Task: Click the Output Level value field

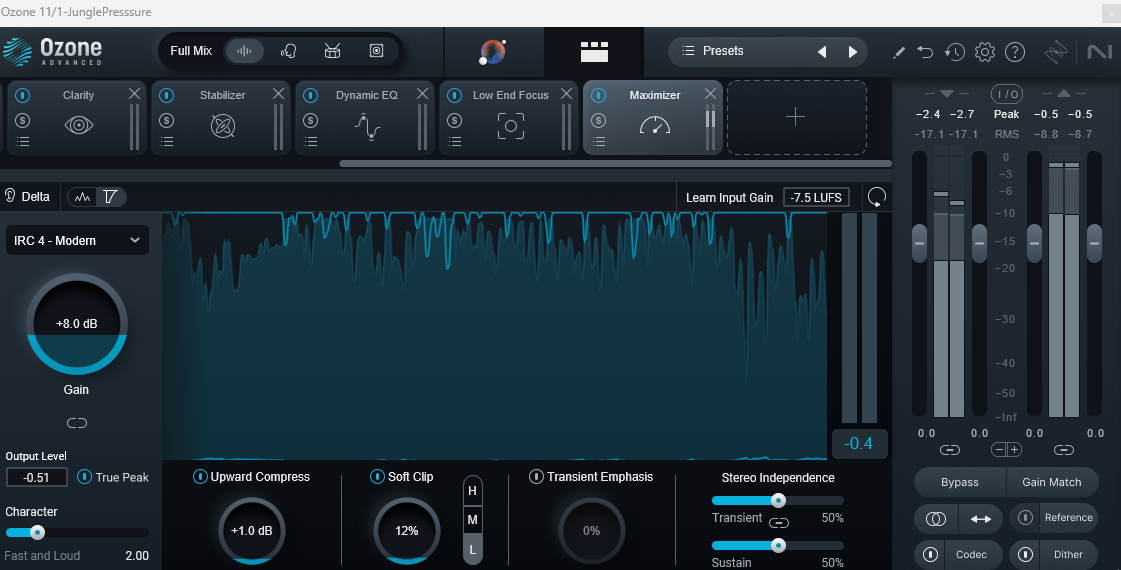Action: (x=36, y=477)
